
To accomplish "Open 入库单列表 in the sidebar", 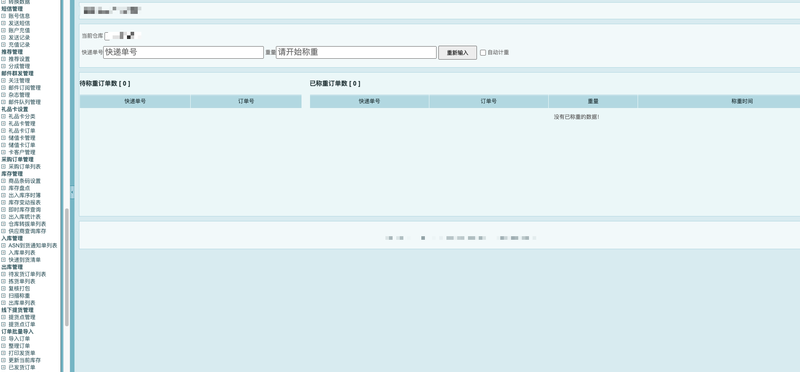I will pyautogui.click(x=22, y=253).
